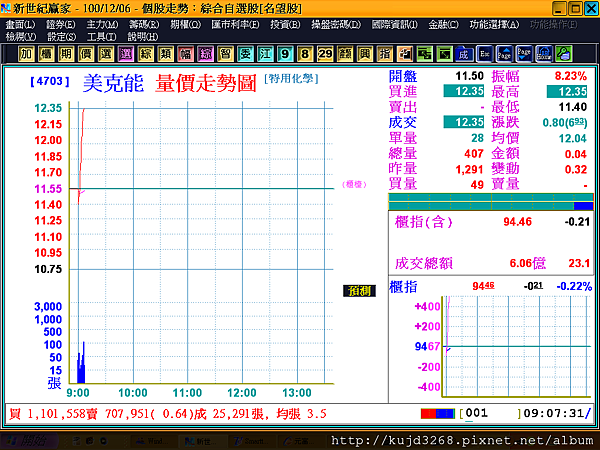
Task: Click the red 幅 toolbar icon
Action: tap(185, 54)
